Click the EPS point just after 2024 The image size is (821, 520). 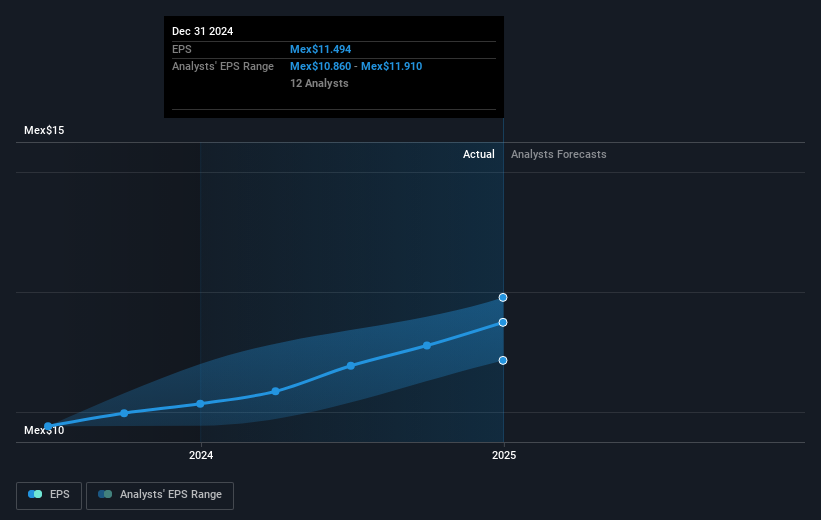coord(275,391)
